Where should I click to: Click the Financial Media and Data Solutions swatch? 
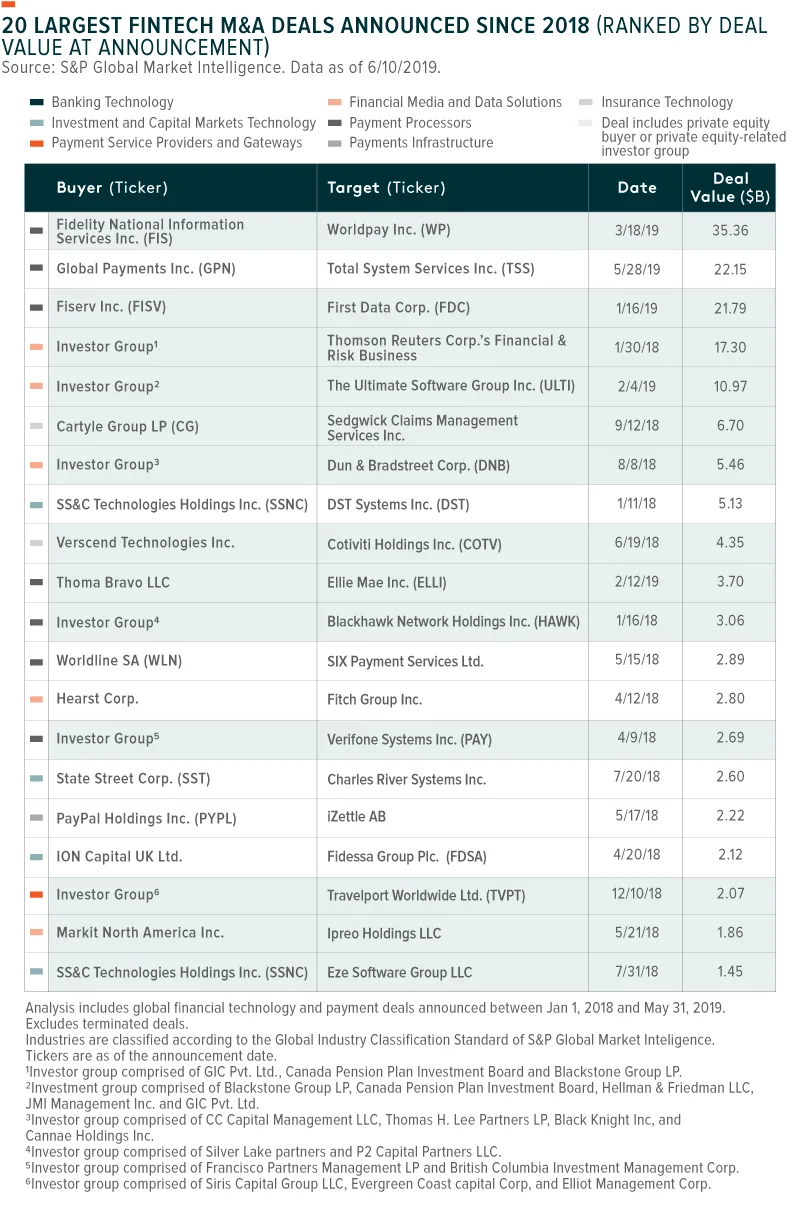(335, 102)
